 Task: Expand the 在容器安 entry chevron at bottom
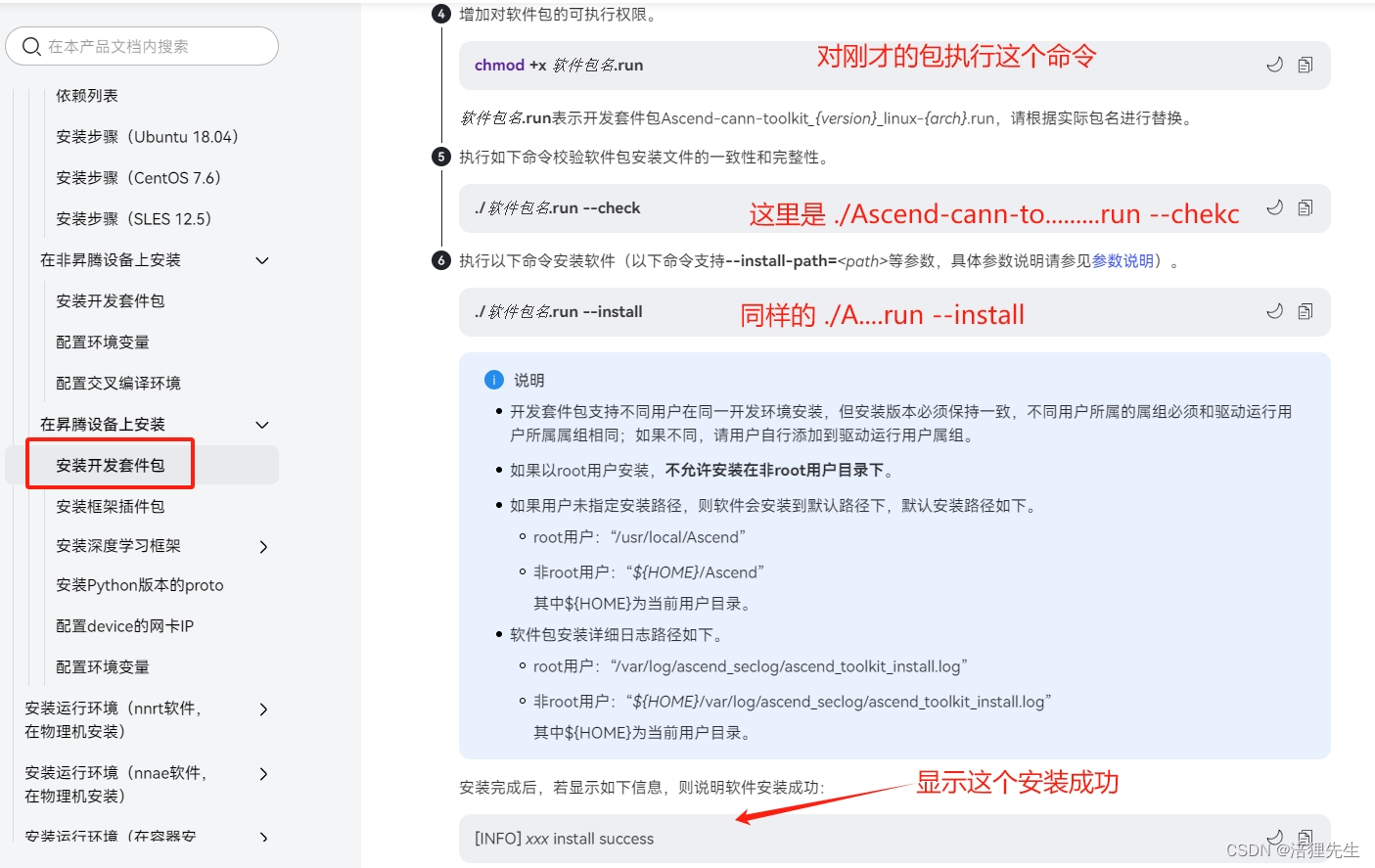pos(262,837)
